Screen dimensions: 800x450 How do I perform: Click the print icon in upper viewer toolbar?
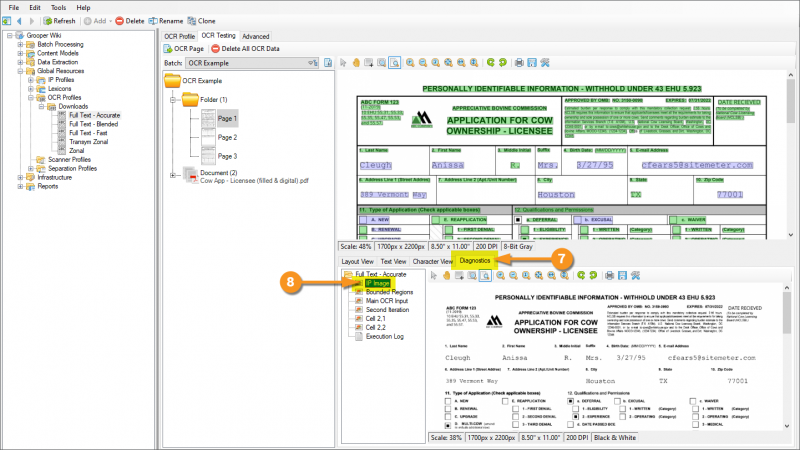pyautogui.click(x=518, y=62)
